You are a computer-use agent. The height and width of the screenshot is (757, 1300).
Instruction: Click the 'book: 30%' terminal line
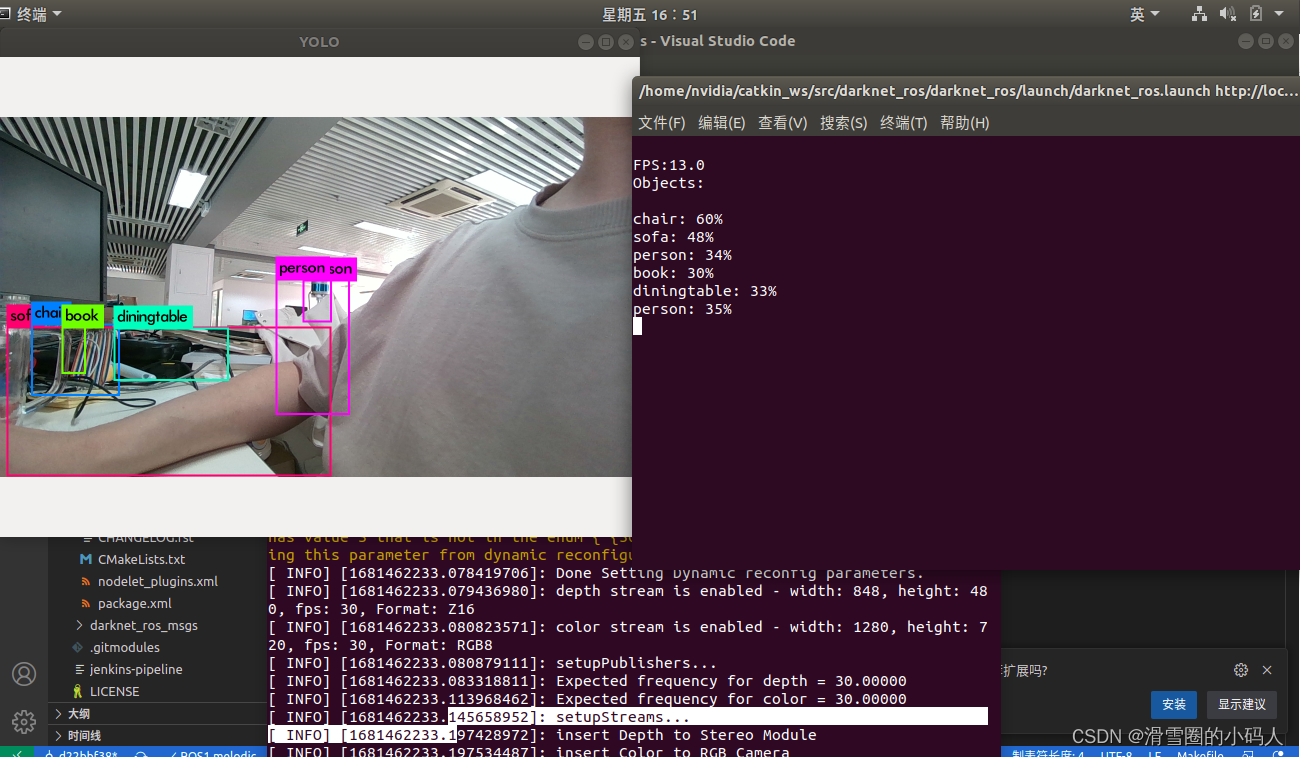tap(673, 273)
